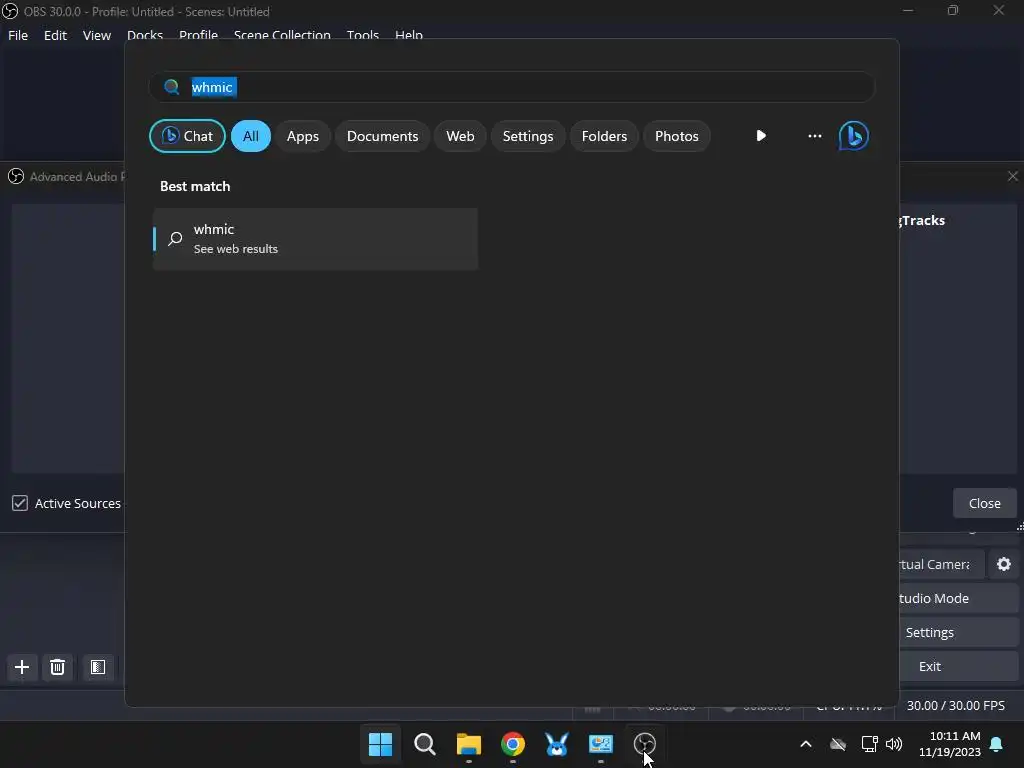Click Close in Advanced Audio Properties
The image size is (1024, 768).
tap(984, 503)
